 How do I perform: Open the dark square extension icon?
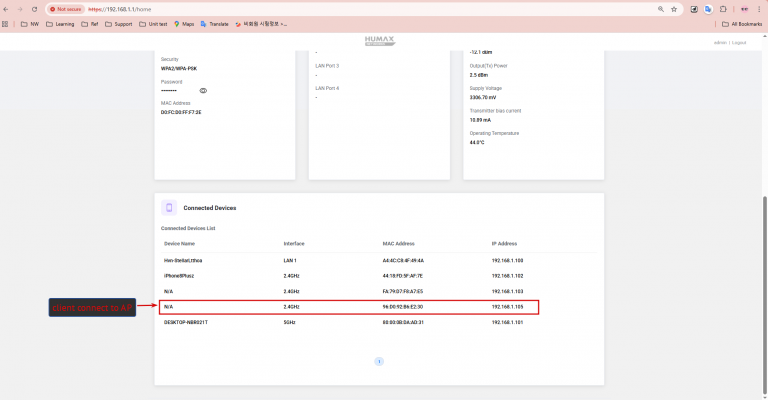(694, 9)
